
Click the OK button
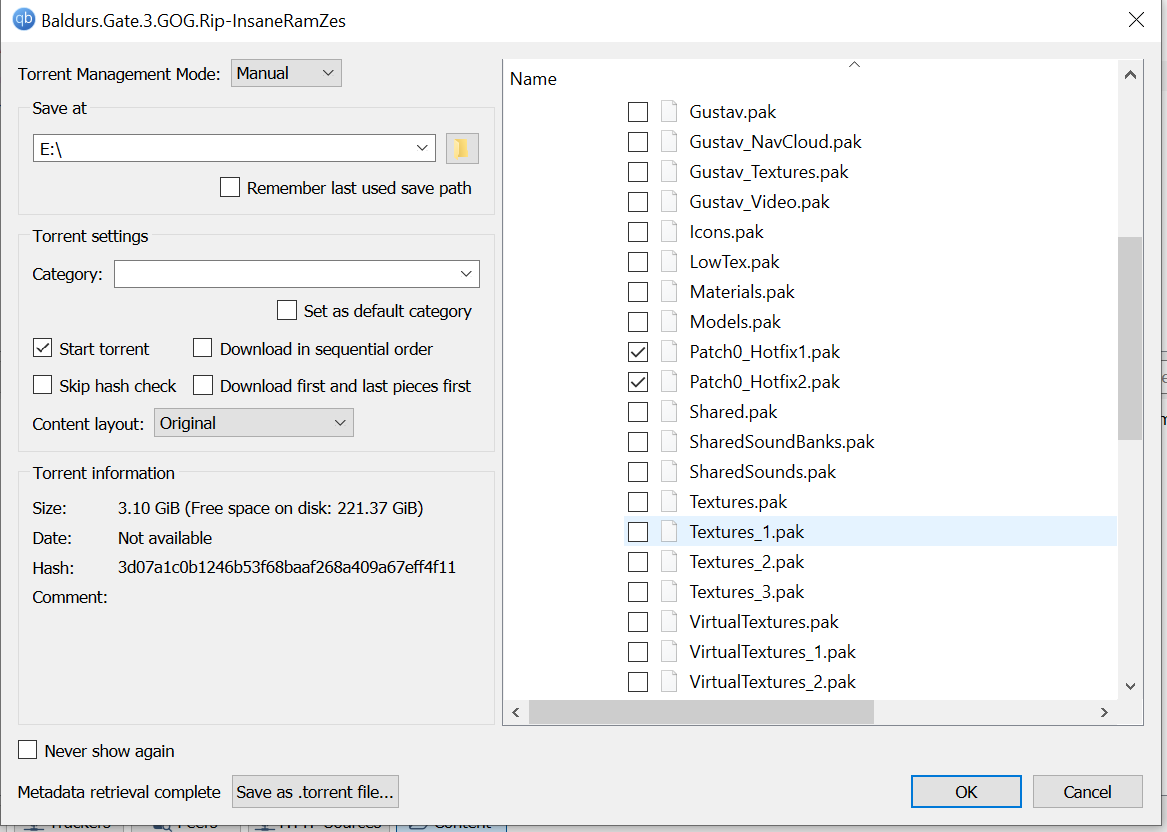[966, 792]
